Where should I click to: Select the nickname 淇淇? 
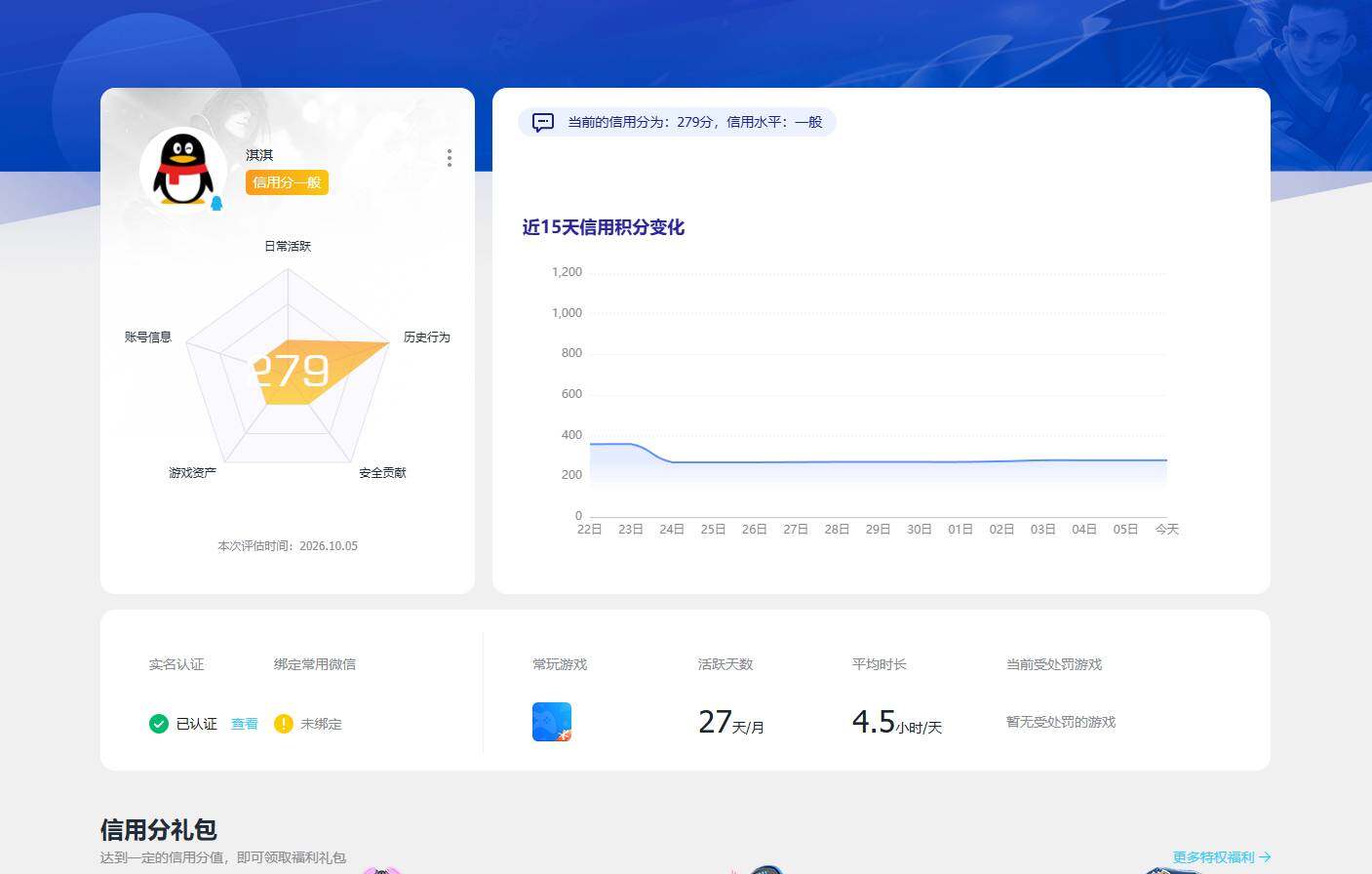259,155
